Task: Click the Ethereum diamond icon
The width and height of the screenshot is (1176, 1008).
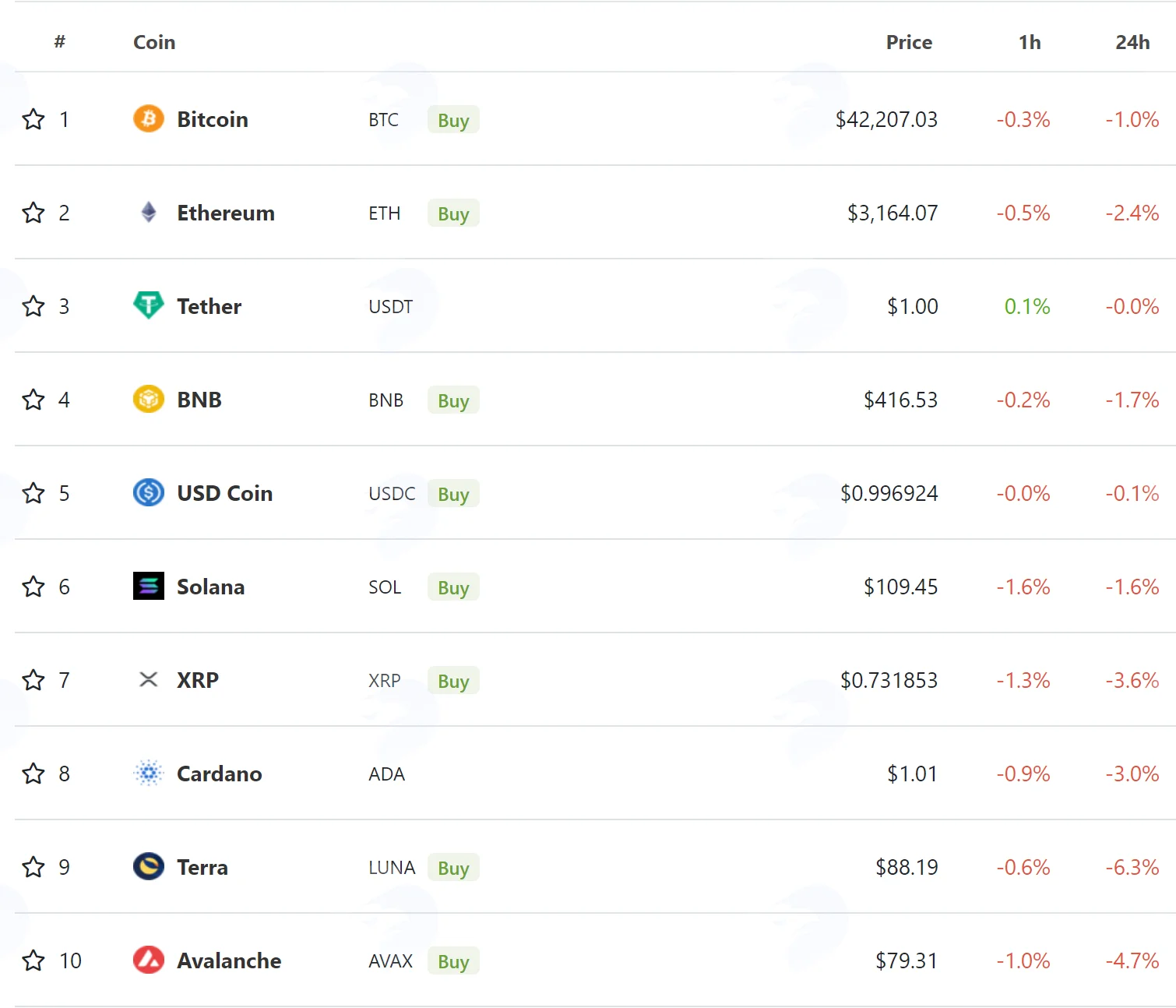Action: coord(149,212)
